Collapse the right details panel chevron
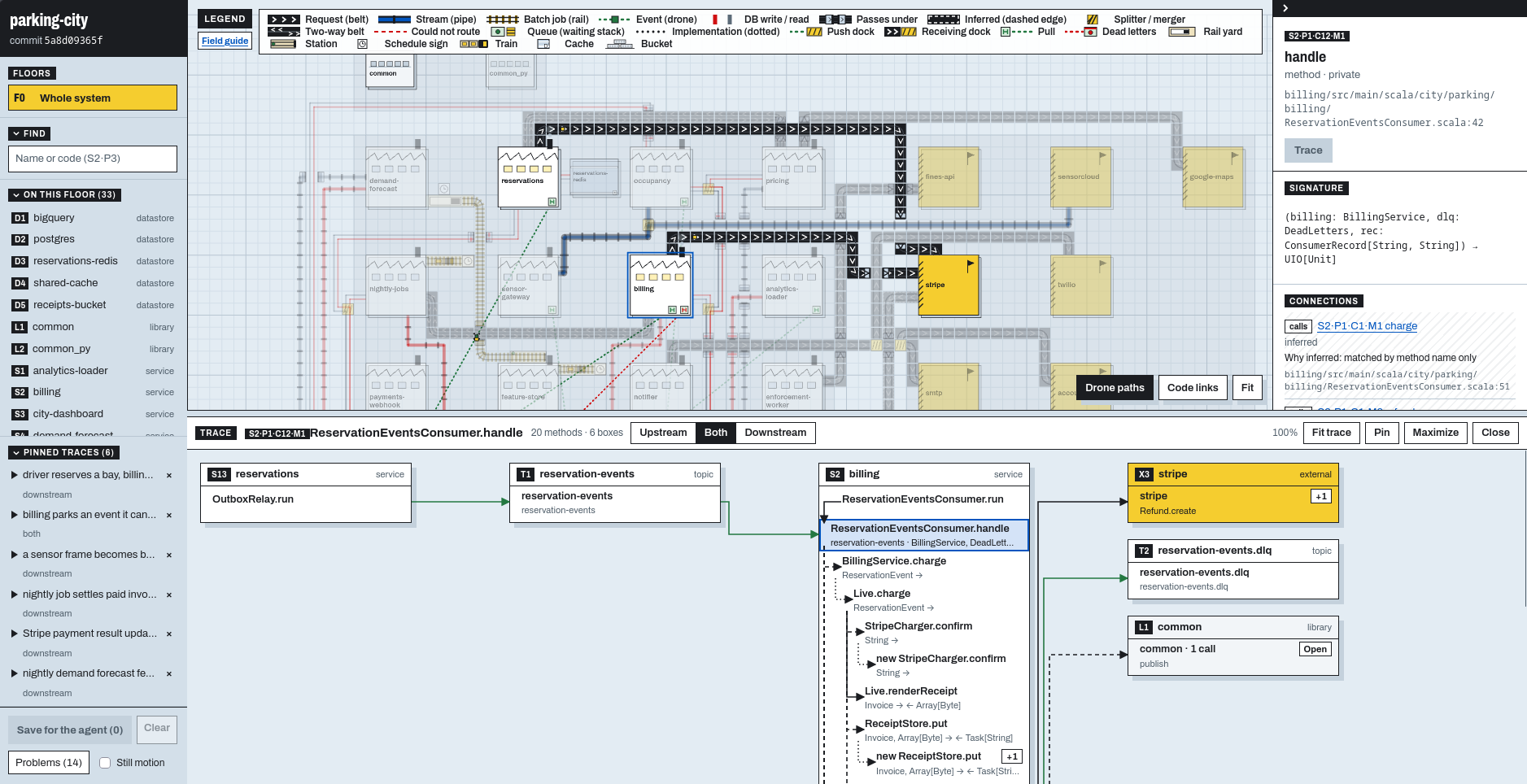Viewport: 1527px width, 784px height. 1285,8
